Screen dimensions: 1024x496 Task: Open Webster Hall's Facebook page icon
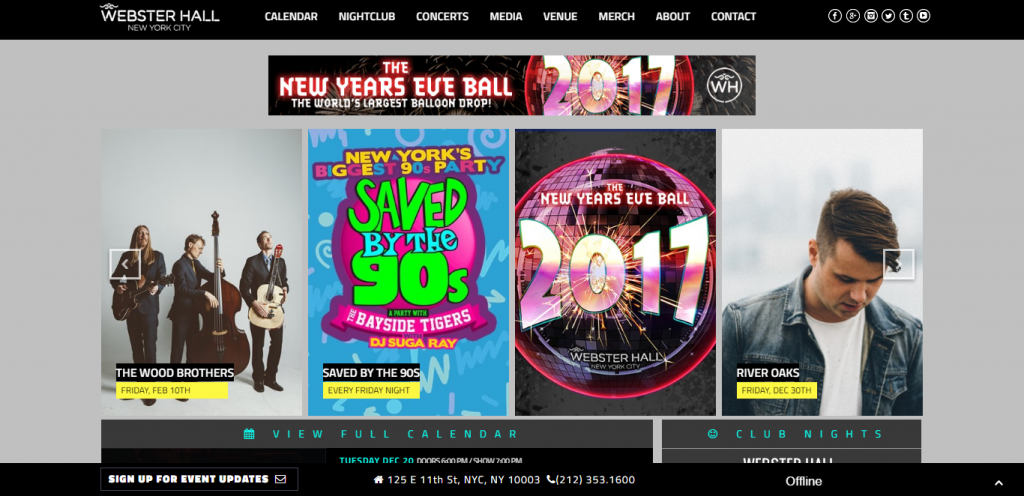pos(835,16)
